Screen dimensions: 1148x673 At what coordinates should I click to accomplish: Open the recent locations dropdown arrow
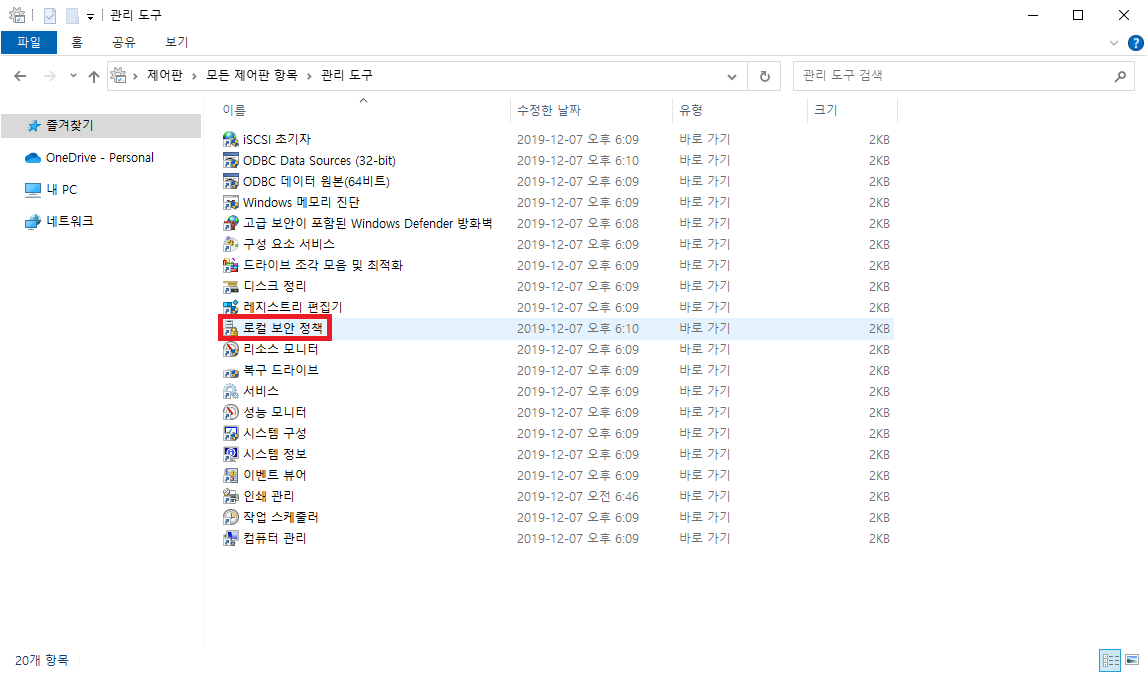tap(73, 75)
